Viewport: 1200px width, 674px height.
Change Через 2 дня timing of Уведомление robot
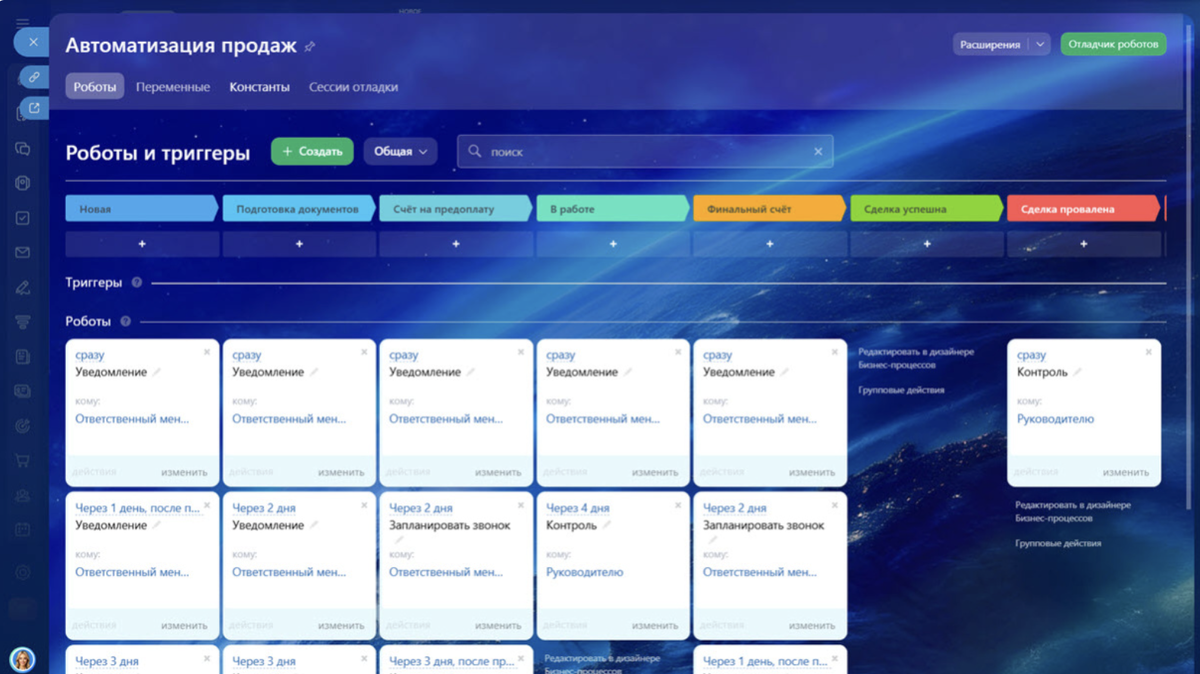tap(264, 508)
